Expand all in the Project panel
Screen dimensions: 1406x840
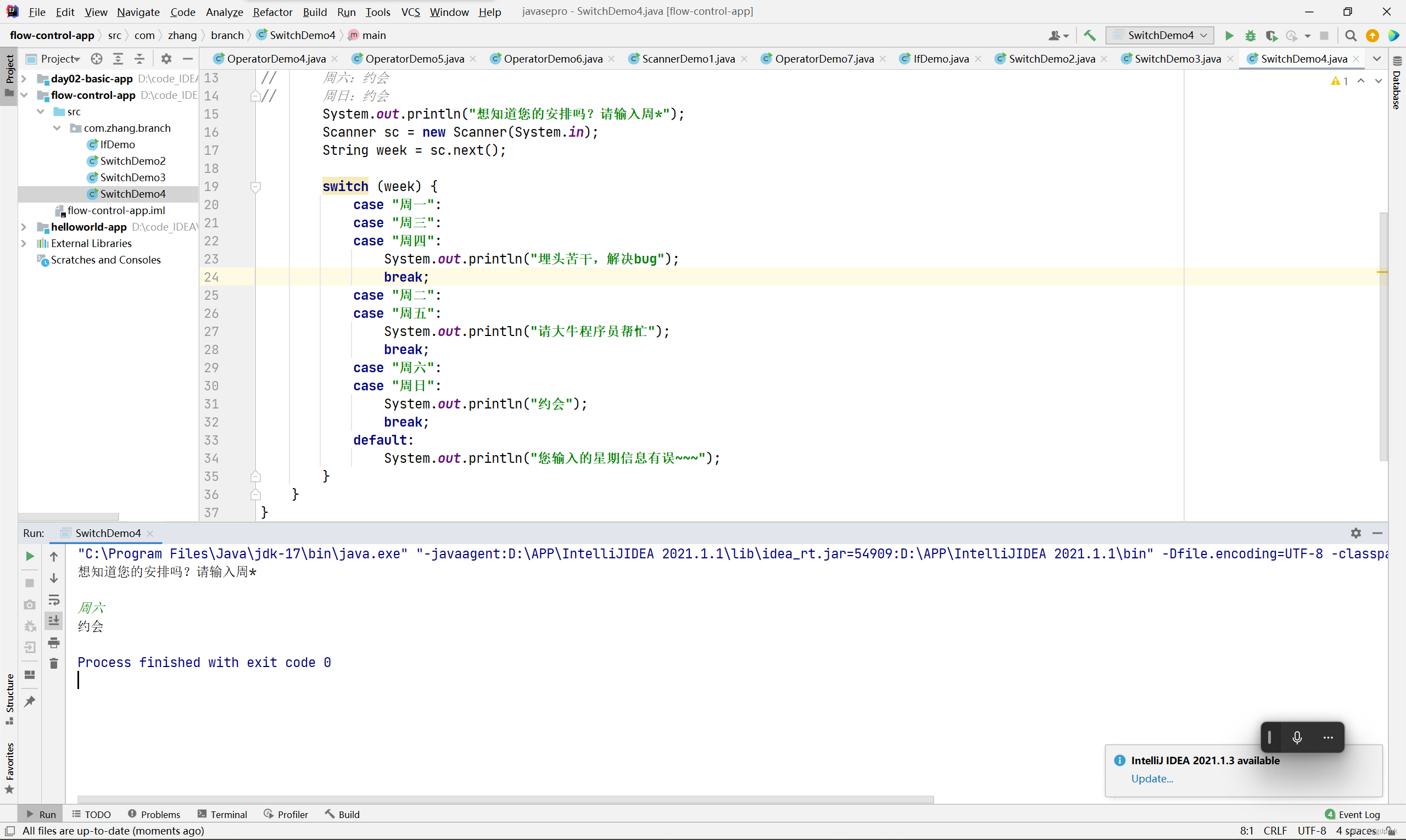coord(118,58)
